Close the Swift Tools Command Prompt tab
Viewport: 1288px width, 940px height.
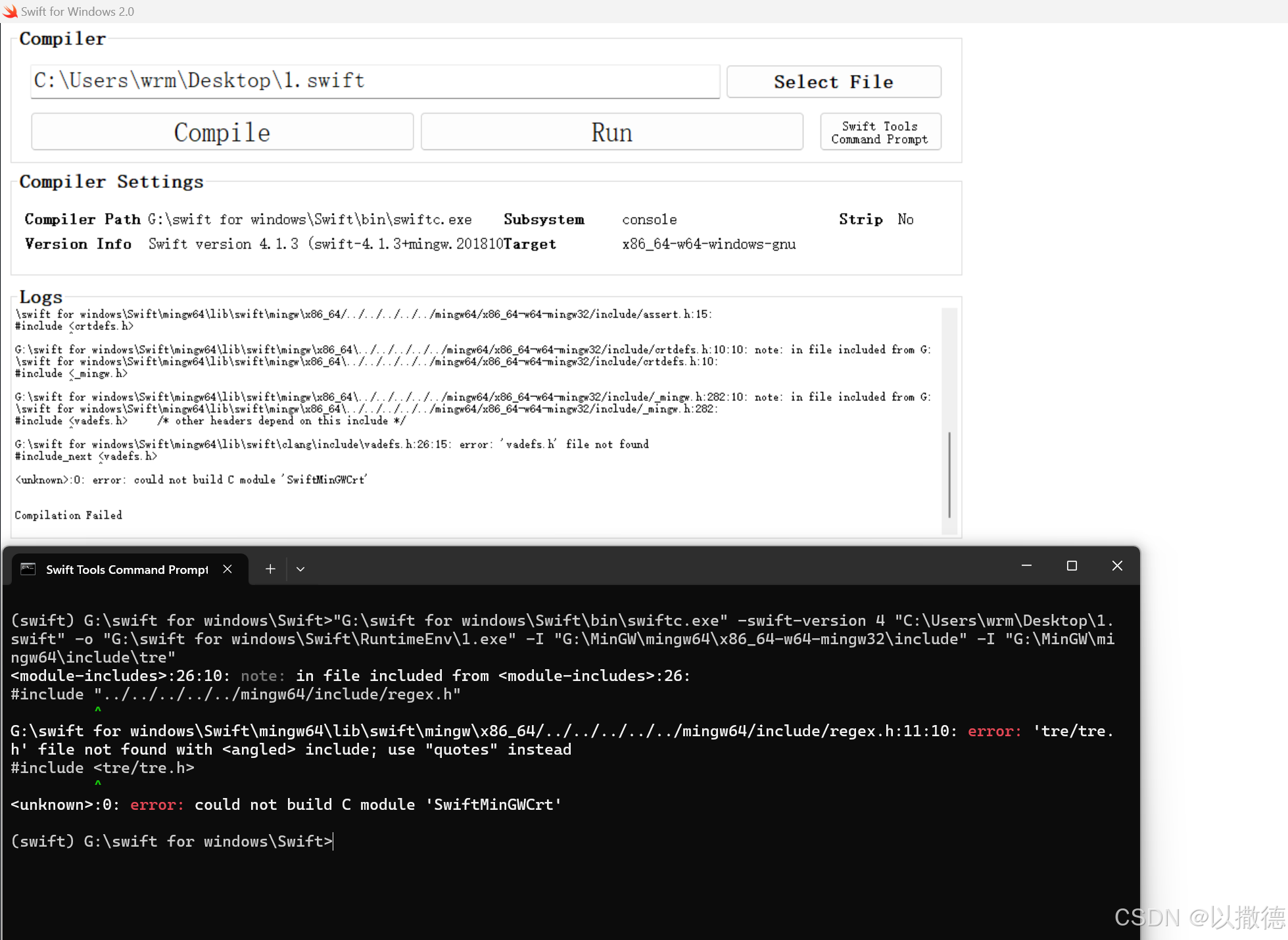227,569
